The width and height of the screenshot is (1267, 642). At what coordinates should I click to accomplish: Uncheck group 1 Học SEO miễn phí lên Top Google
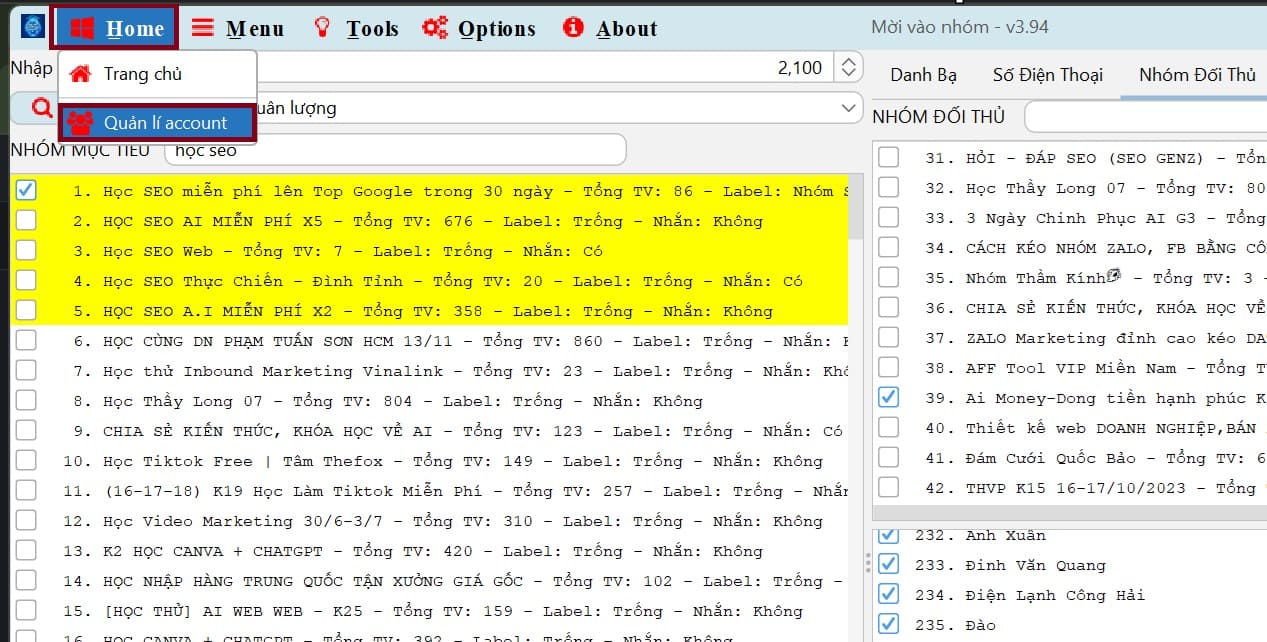pos(26,189)
